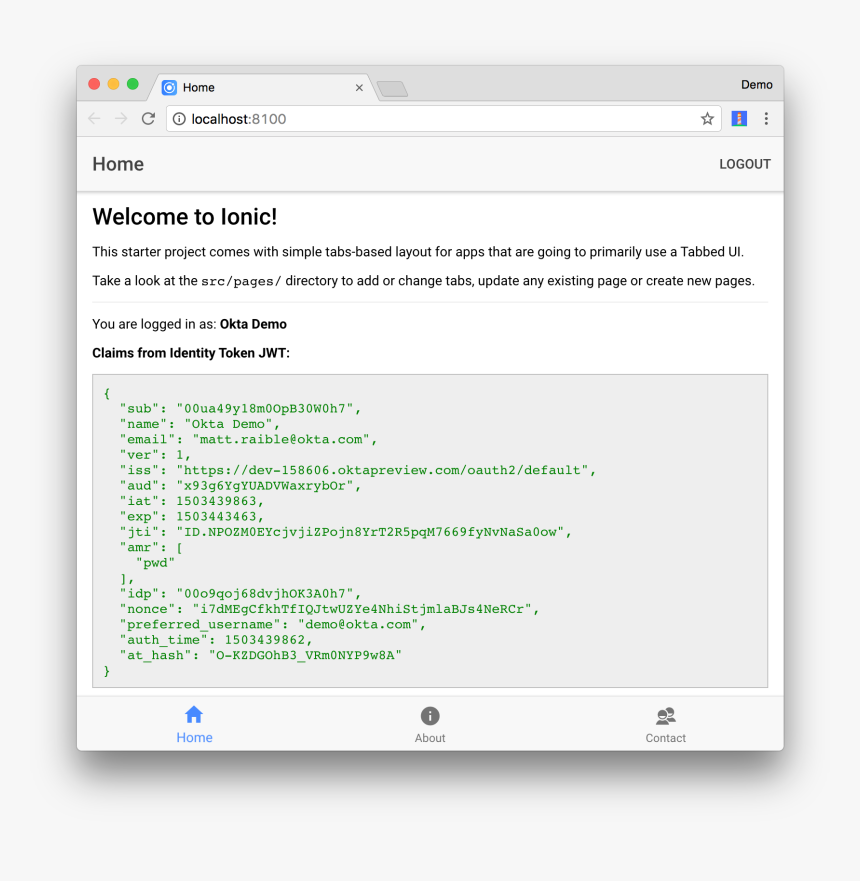Click the "nonce" claim line
Screen dimensions: 860x881
[x=329, y=609]
